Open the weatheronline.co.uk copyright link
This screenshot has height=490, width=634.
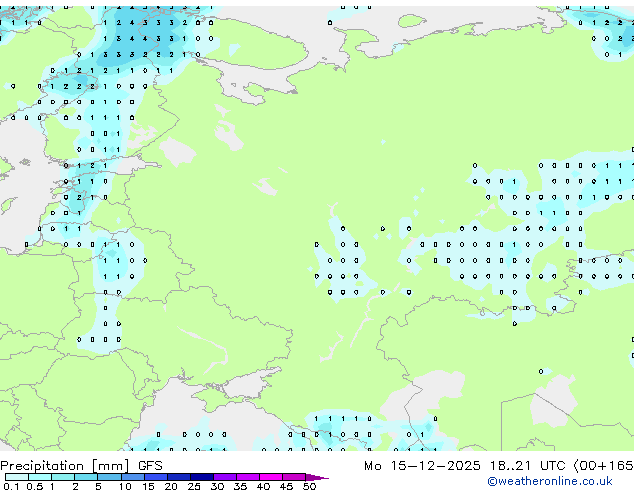[550, 481]
